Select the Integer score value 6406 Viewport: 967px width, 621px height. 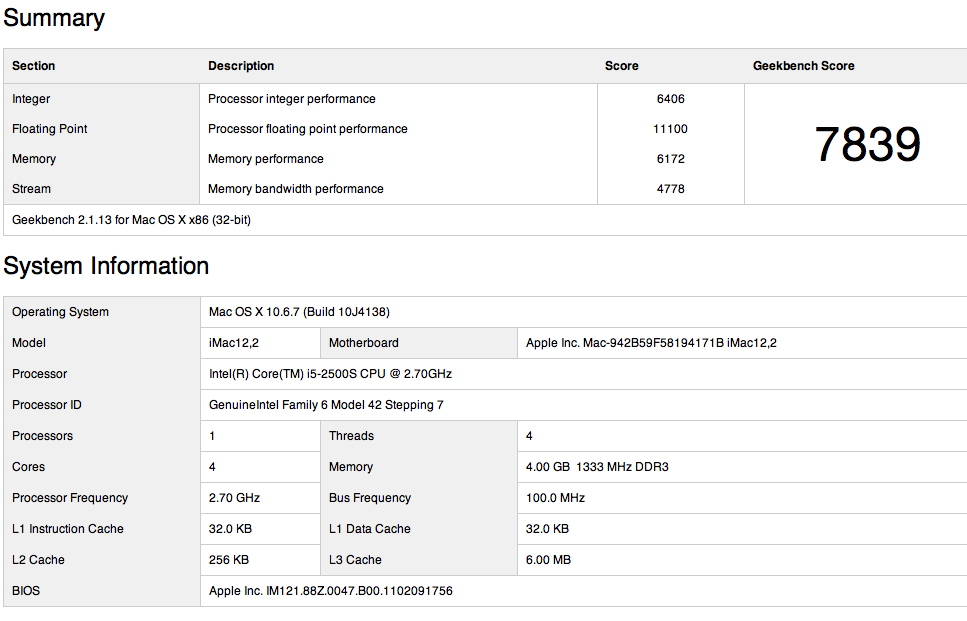[x=671, y=99]
